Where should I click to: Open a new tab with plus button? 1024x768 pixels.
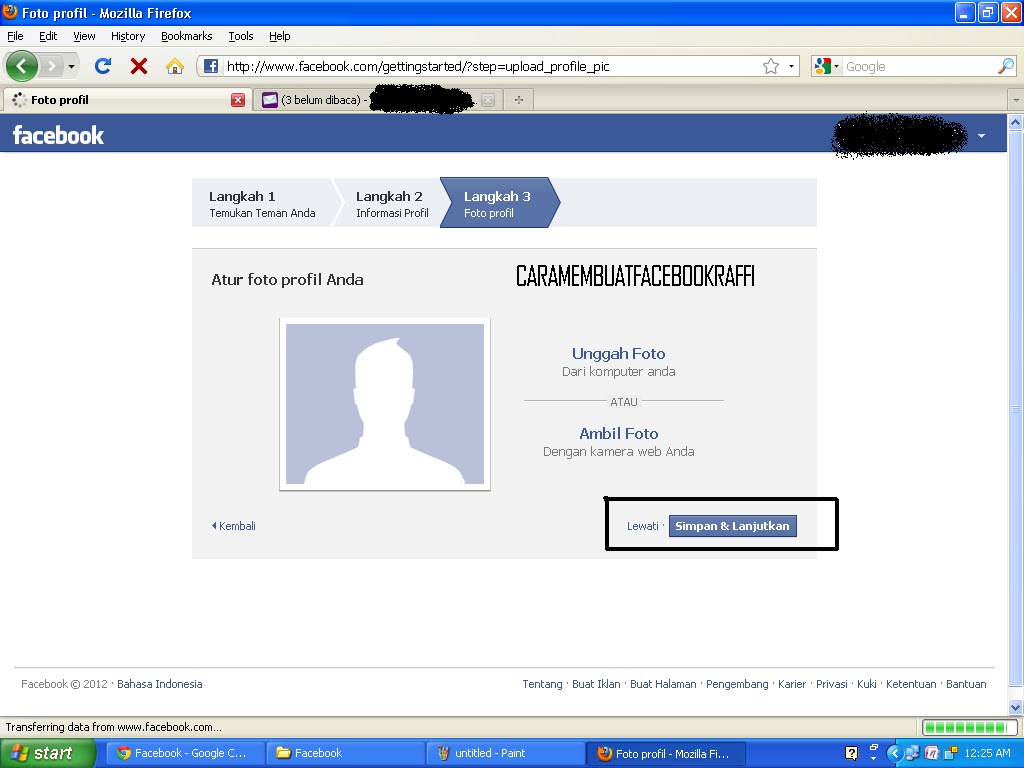[519, 100]
